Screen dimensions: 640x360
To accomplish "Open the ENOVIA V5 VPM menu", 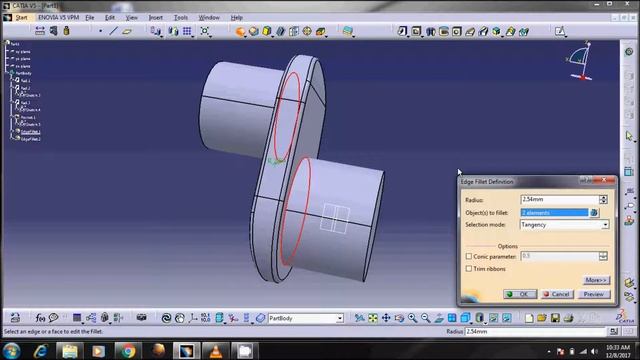I will point(58,18).
